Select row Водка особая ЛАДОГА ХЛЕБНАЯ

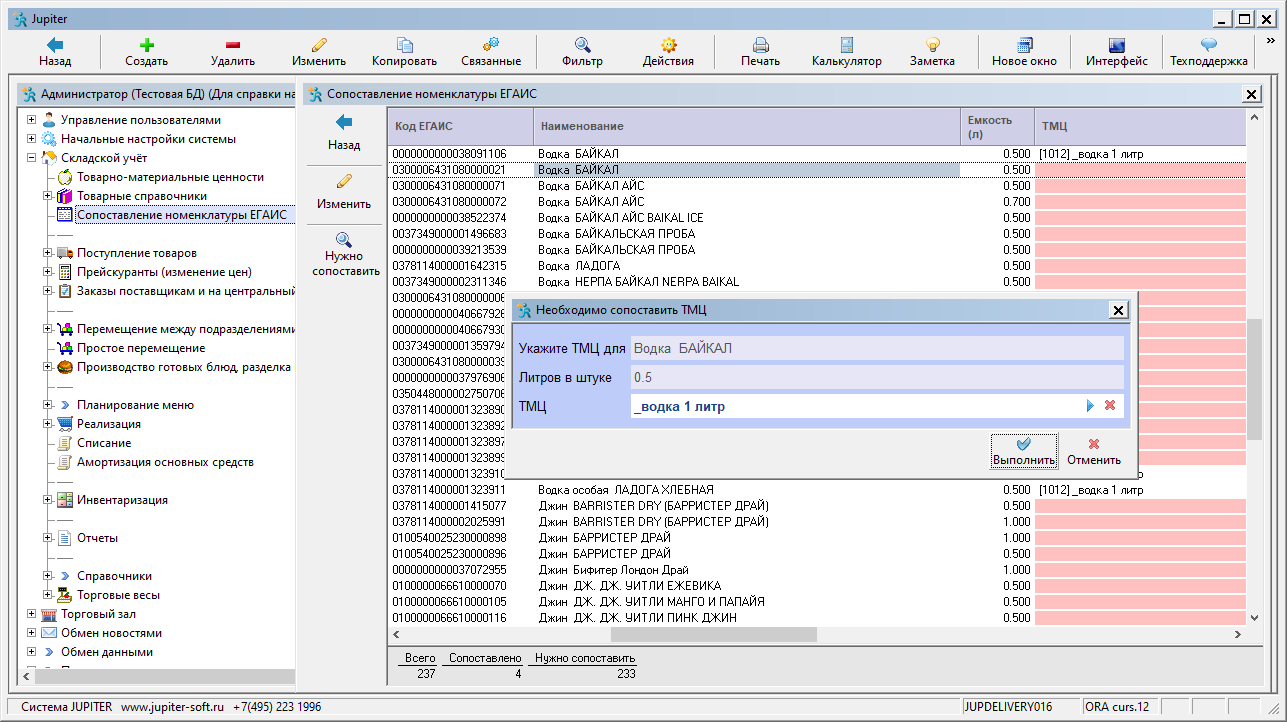coord(817,490)
